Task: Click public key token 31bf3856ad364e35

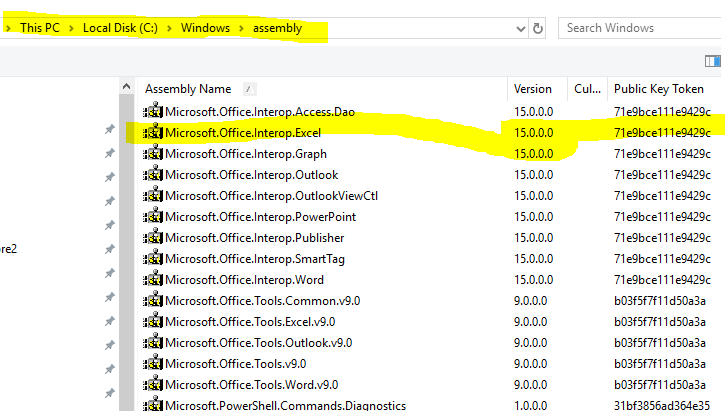Action: pos(662,406)
